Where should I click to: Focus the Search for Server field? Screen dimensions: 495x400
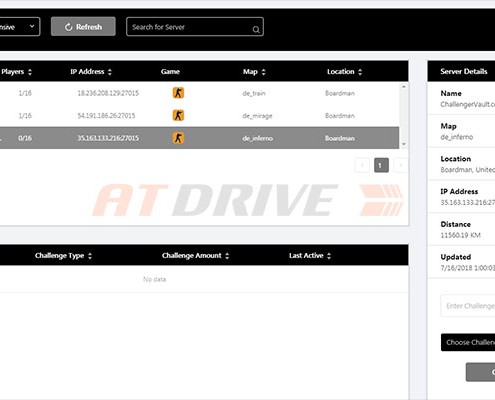[195, 27]
